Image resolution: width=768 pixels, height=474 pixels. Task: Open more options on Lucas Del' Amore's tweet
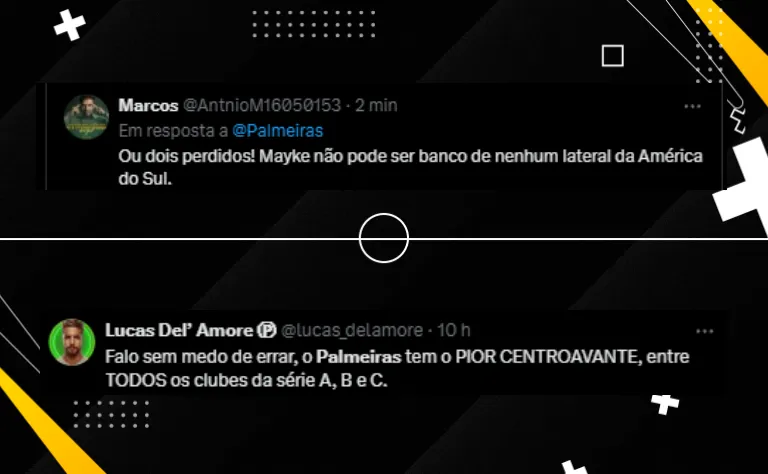pos(704,332)
